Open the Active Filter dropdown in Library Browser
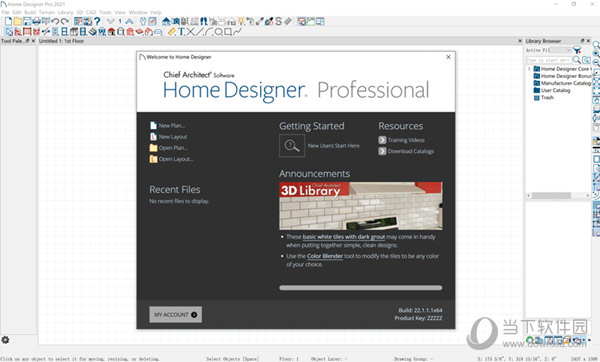 pyautogui.click(x=561, y=50)
